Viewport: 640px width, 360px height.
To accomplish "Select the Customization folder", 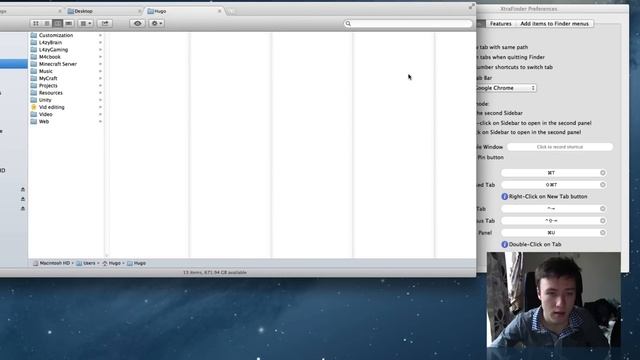I will coord(56,35).
